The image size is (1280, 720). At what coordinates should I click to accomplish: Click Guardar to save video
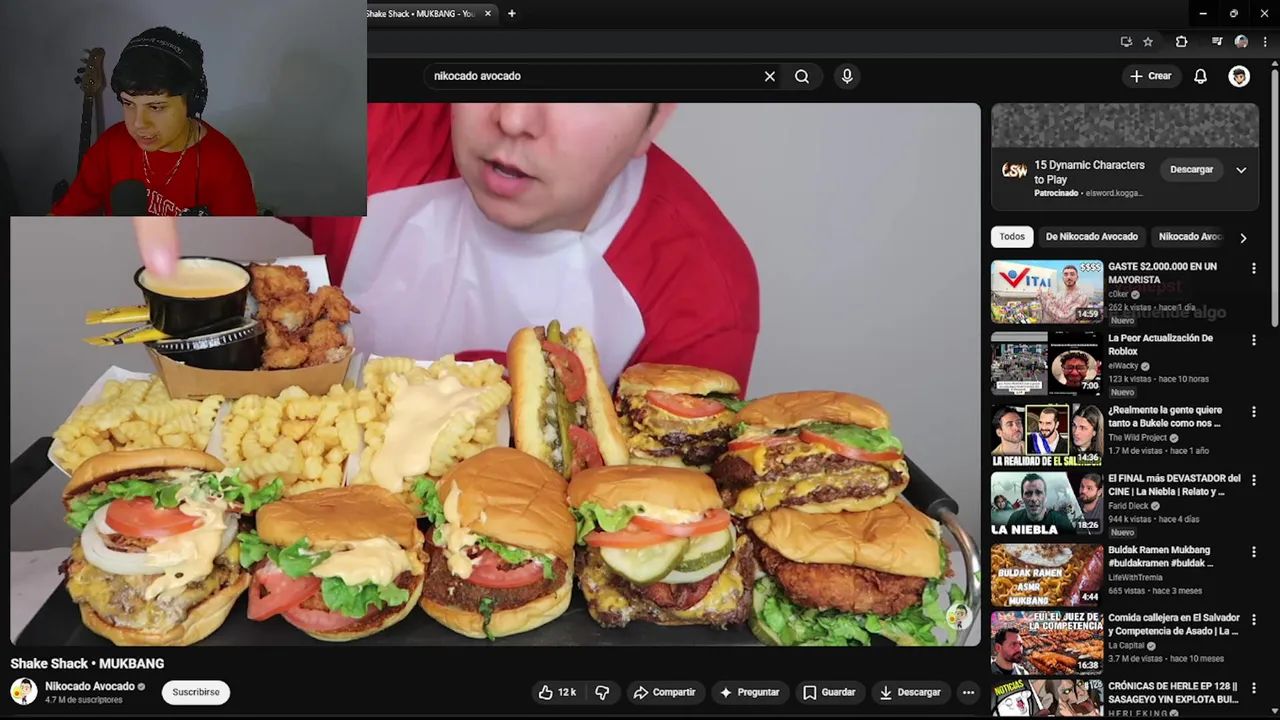click(829, 692)
